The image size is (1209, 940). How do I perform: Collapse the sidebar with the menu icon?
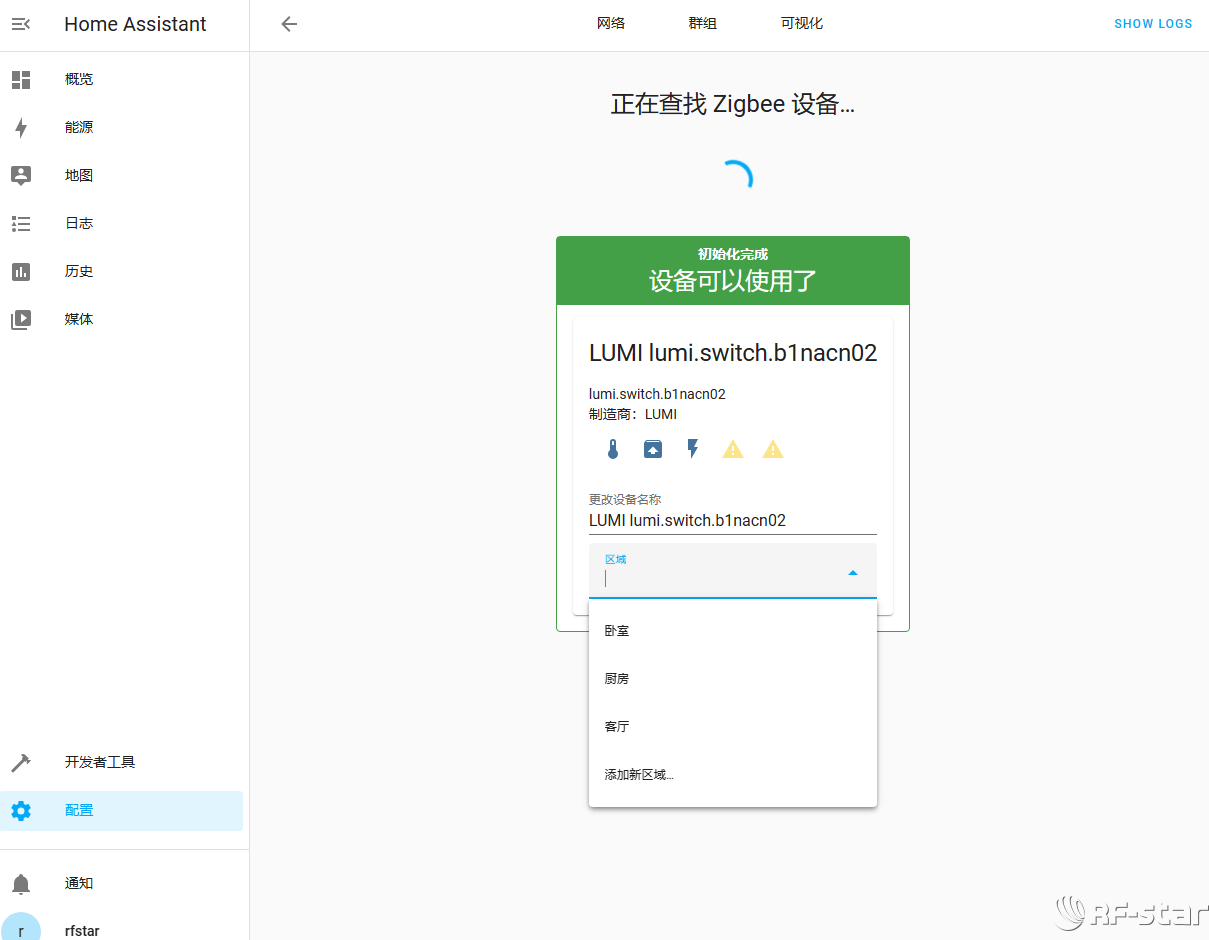click(21, 24)
